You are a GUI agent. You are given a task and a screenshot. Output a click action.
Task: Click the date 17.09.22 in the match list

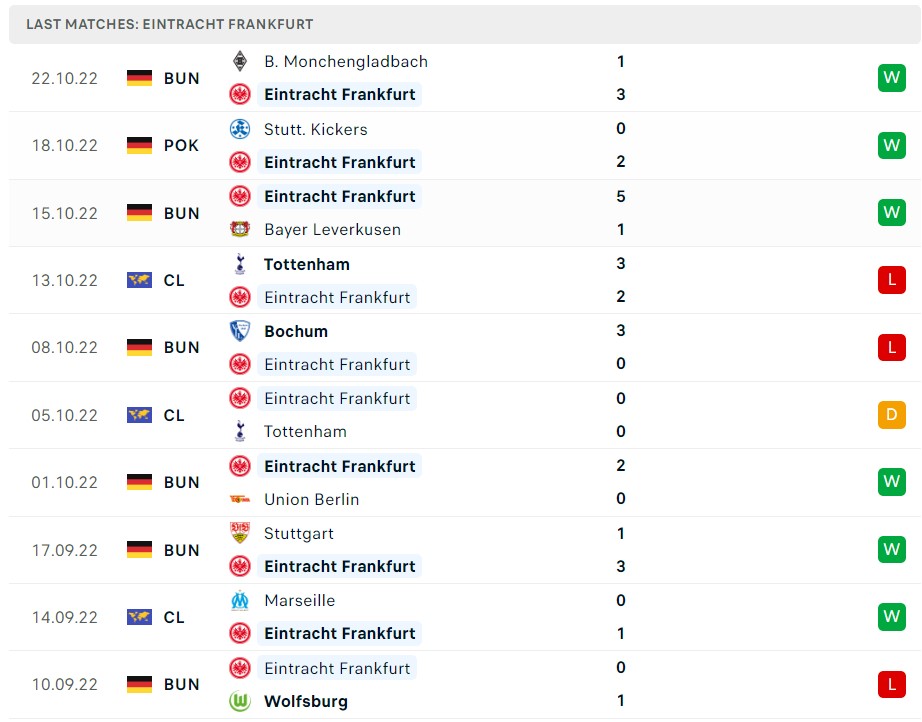[x=64, y=550]
